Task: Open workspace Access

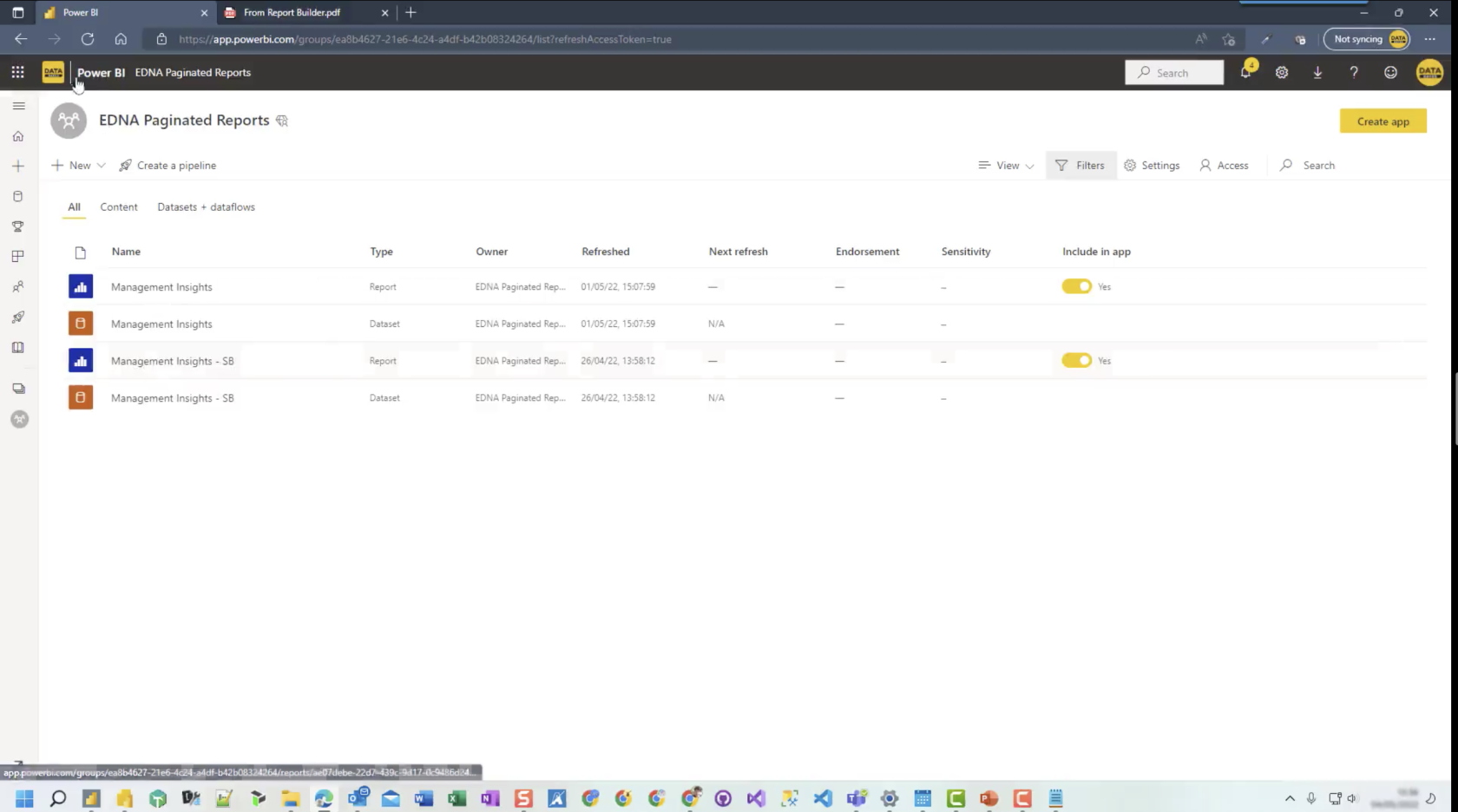Action: click(1224, 166)
